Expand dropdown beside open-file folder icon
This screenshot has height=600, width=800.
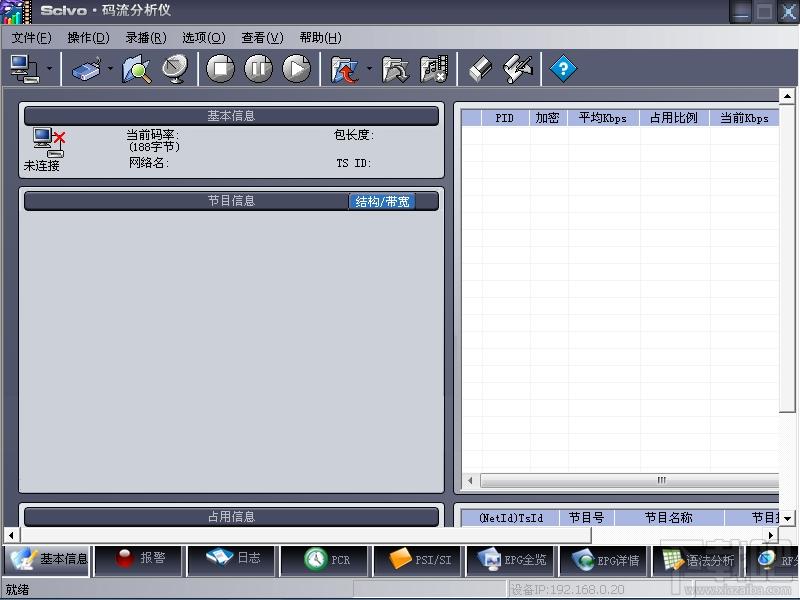click(369, 68)
